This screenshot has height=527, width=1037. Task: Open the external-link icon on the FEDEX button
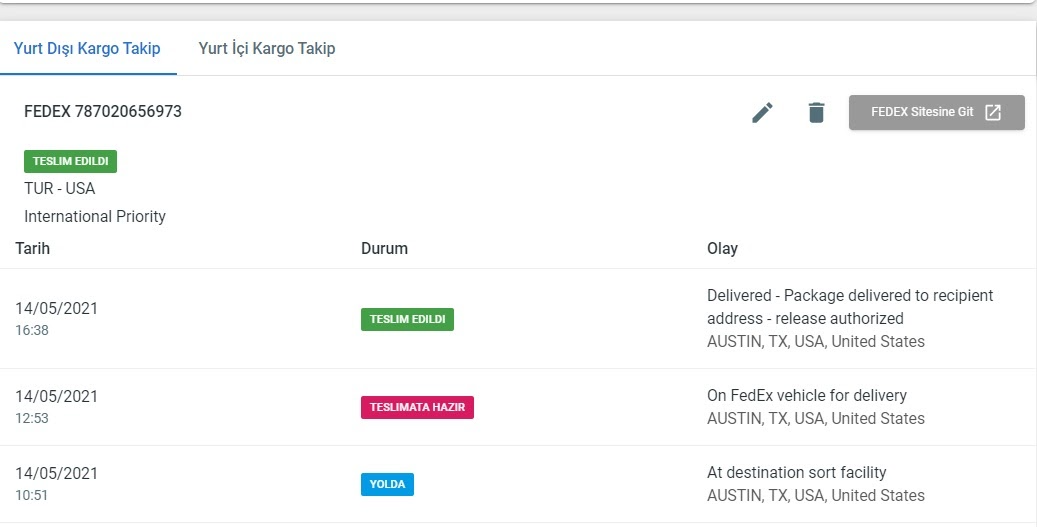[993, 112]
